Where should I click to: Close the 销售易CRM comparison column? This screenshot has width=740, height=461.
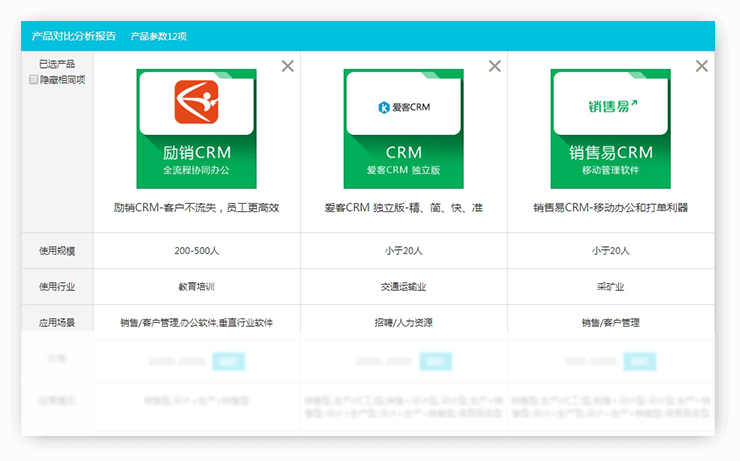click(x=701, y=66)
